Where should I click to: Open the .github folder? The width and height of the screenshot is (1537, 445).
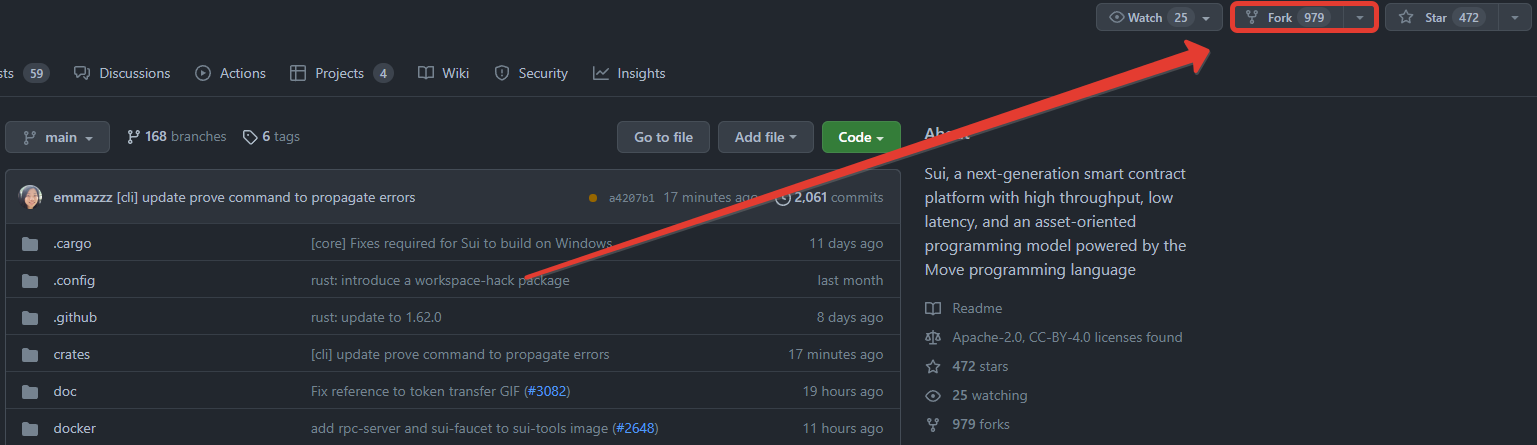[75, 317]
